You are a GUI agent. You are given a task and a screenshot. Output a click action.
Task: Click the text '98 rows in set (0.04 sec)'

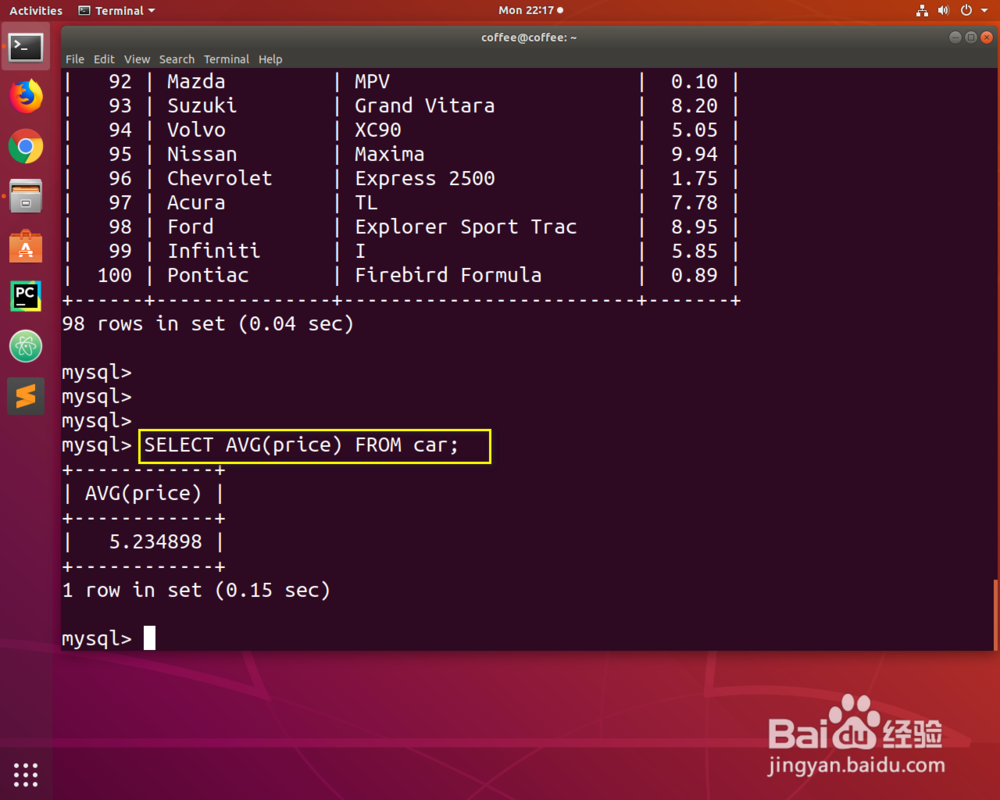coord(207,324)
